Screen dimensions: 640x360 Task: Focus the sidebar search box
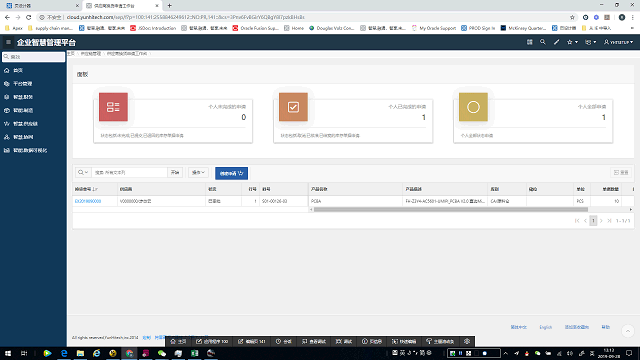click(33, 57)
